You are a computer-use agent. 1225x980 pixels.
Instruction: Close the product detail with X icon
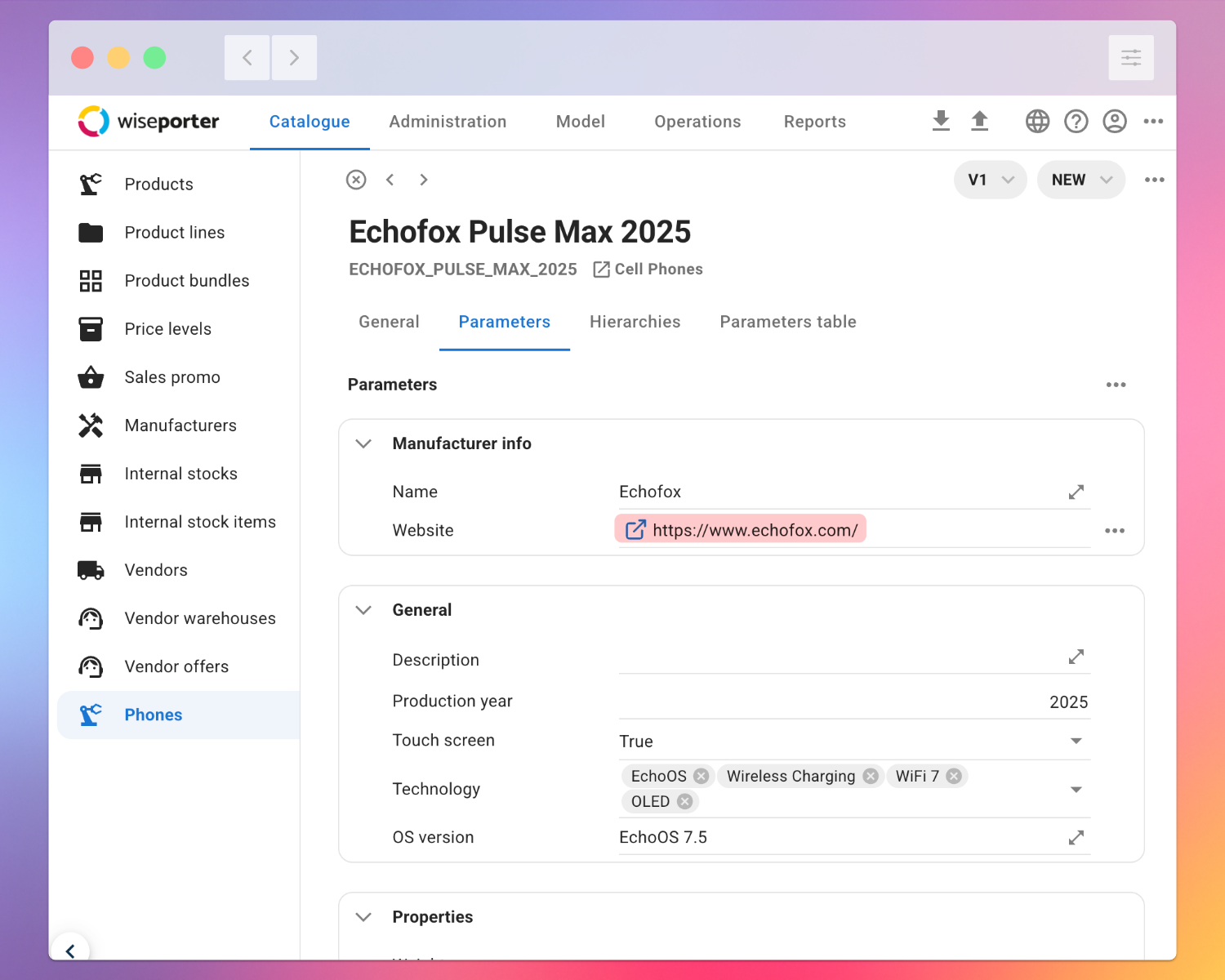pos(356,180)
